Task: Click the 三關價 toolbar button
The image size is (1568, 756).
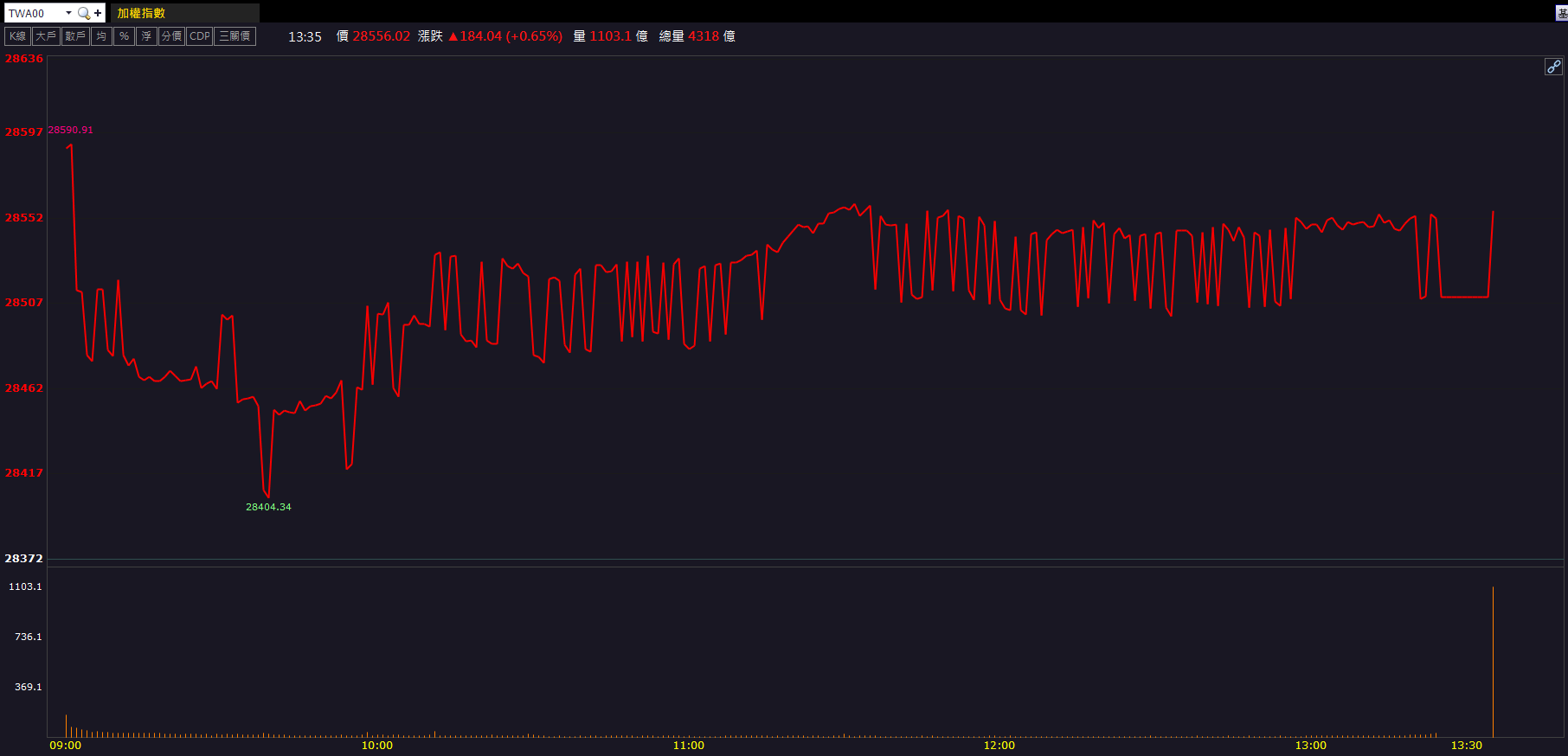Action: (235, 36)
